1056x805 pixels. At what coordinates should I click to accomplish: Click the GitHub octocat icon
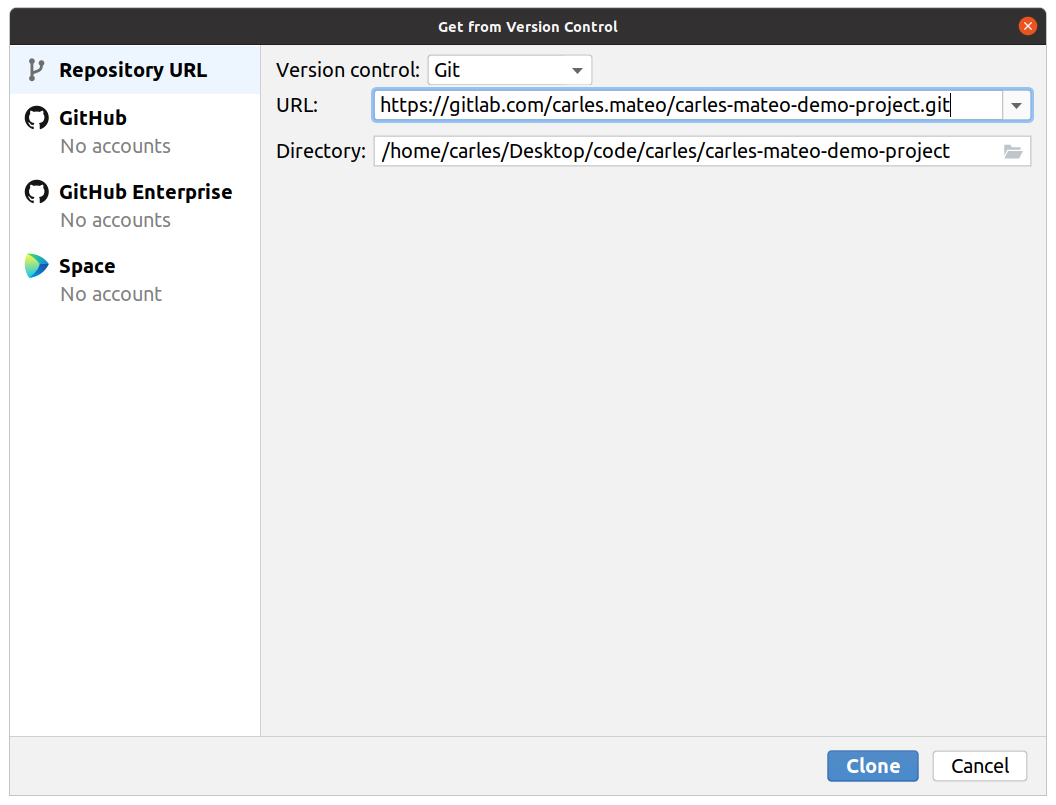[x=37, y=118]
